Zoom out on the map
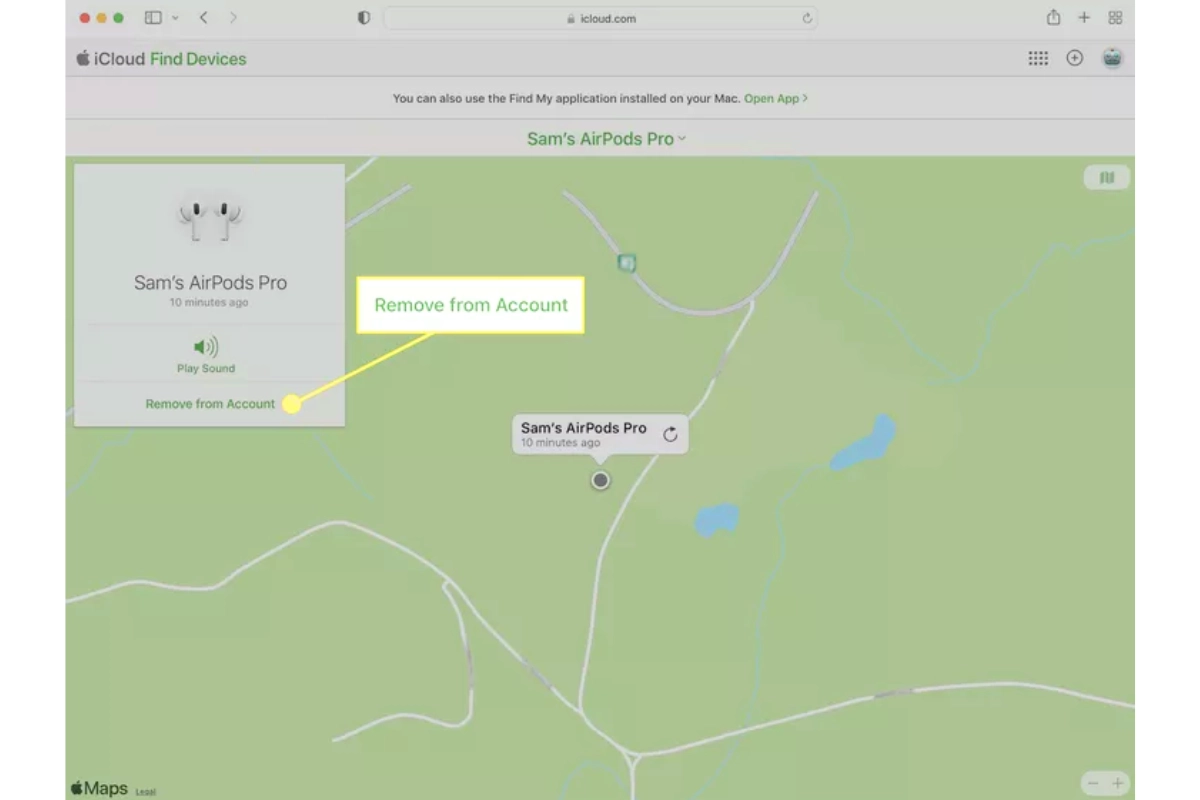Viewport: 1200px width, 800px height. coord(1093,783)
